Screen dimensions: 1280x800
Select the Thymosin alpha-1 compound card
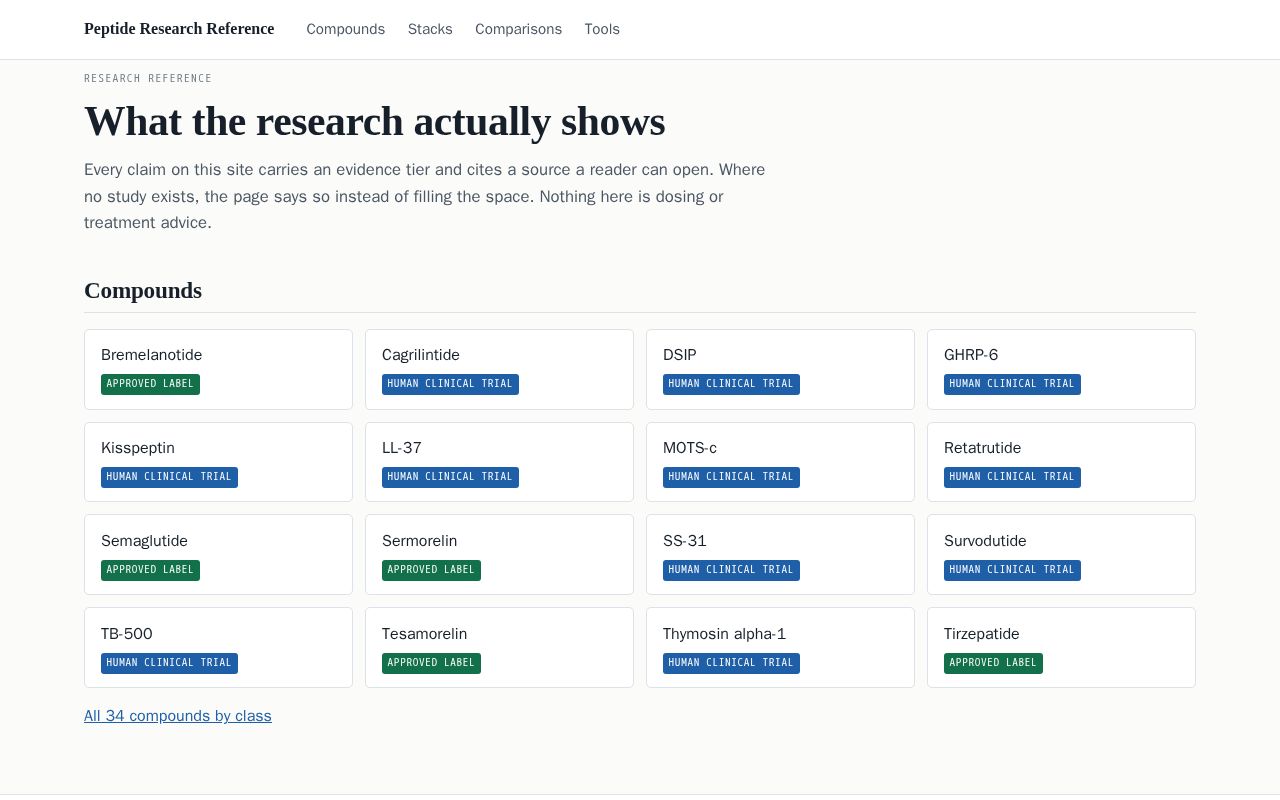pyautogui.click(x=780, y=648)
